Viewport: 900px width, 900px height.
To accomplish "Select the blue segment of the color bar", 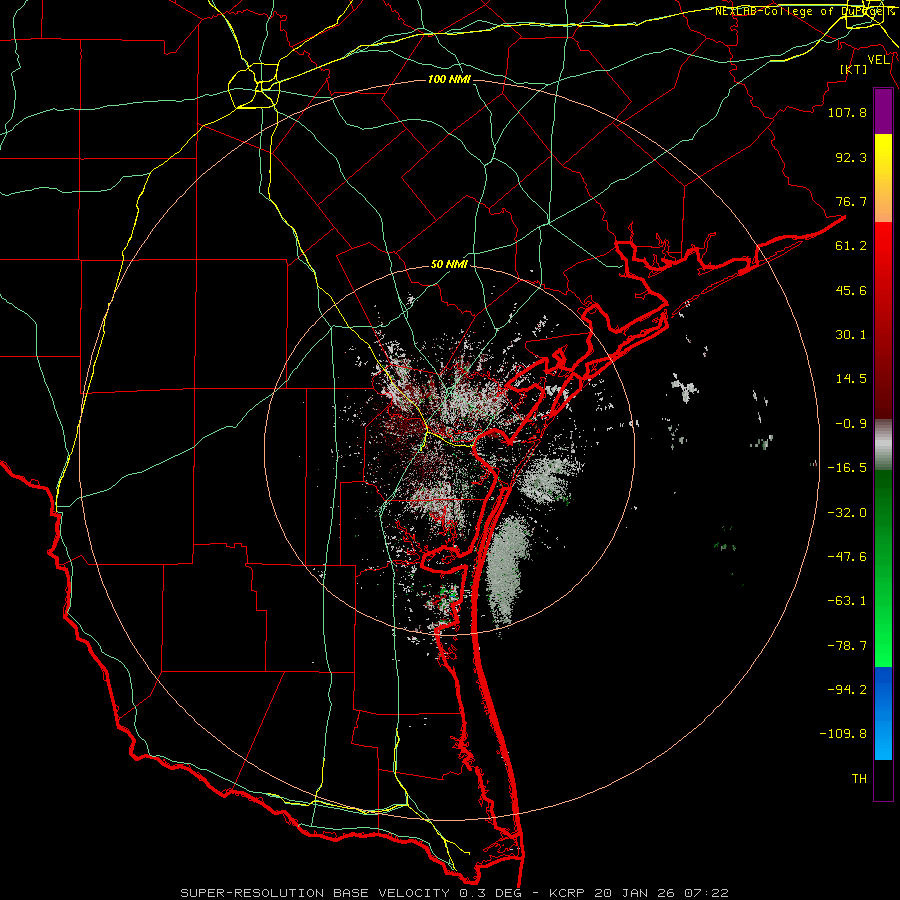I will (x=883, y=713).
